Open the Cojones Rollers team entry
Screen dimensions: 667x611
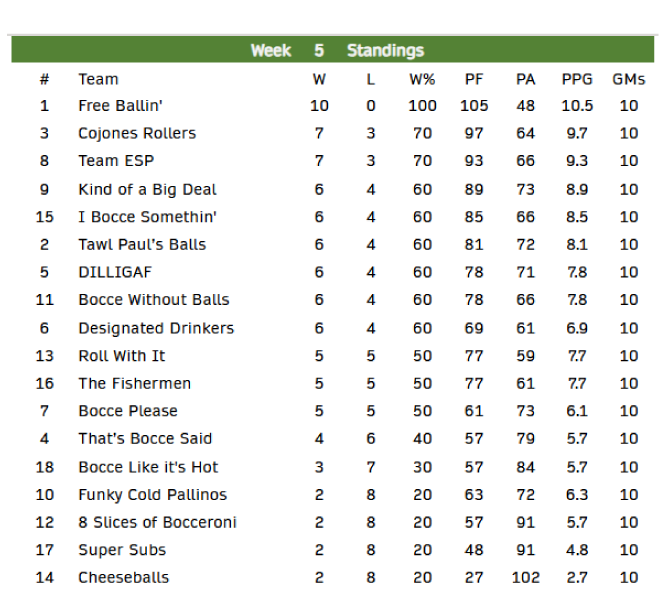(x=137, y=134)
